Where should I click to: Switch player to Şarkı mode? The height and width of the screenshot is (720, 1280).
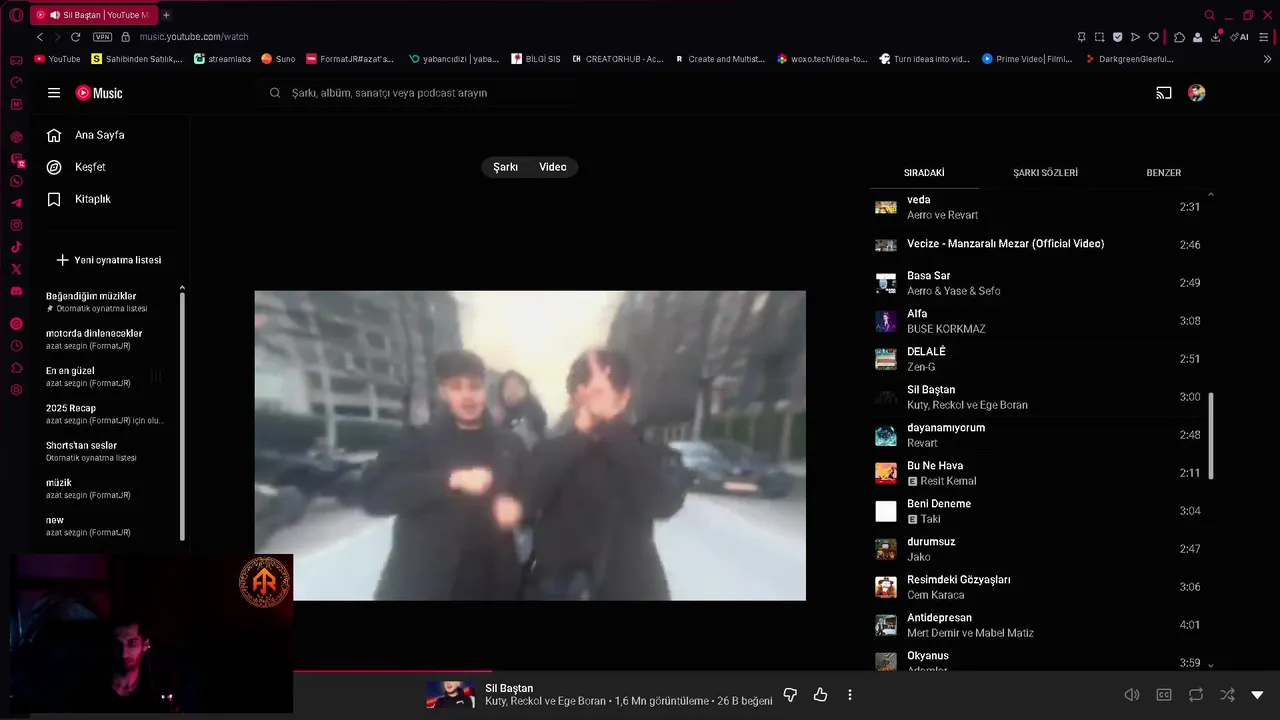click(506, 167)
